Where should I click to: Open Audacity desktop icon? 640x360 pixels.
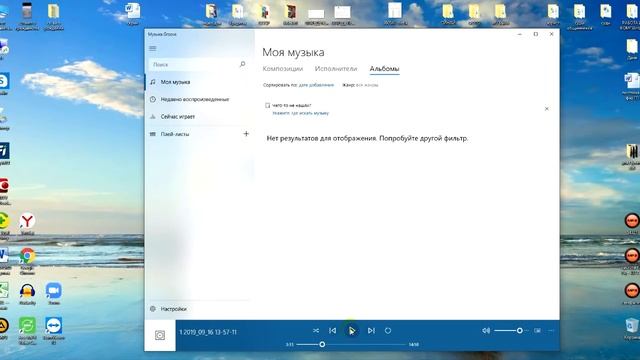point(27,294)
